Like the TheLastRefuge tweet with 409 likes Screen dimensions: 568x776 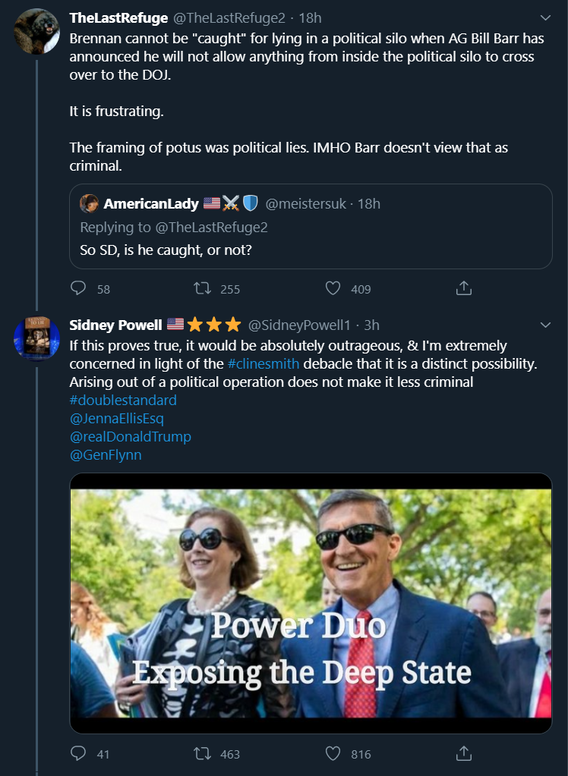(333, 288)
